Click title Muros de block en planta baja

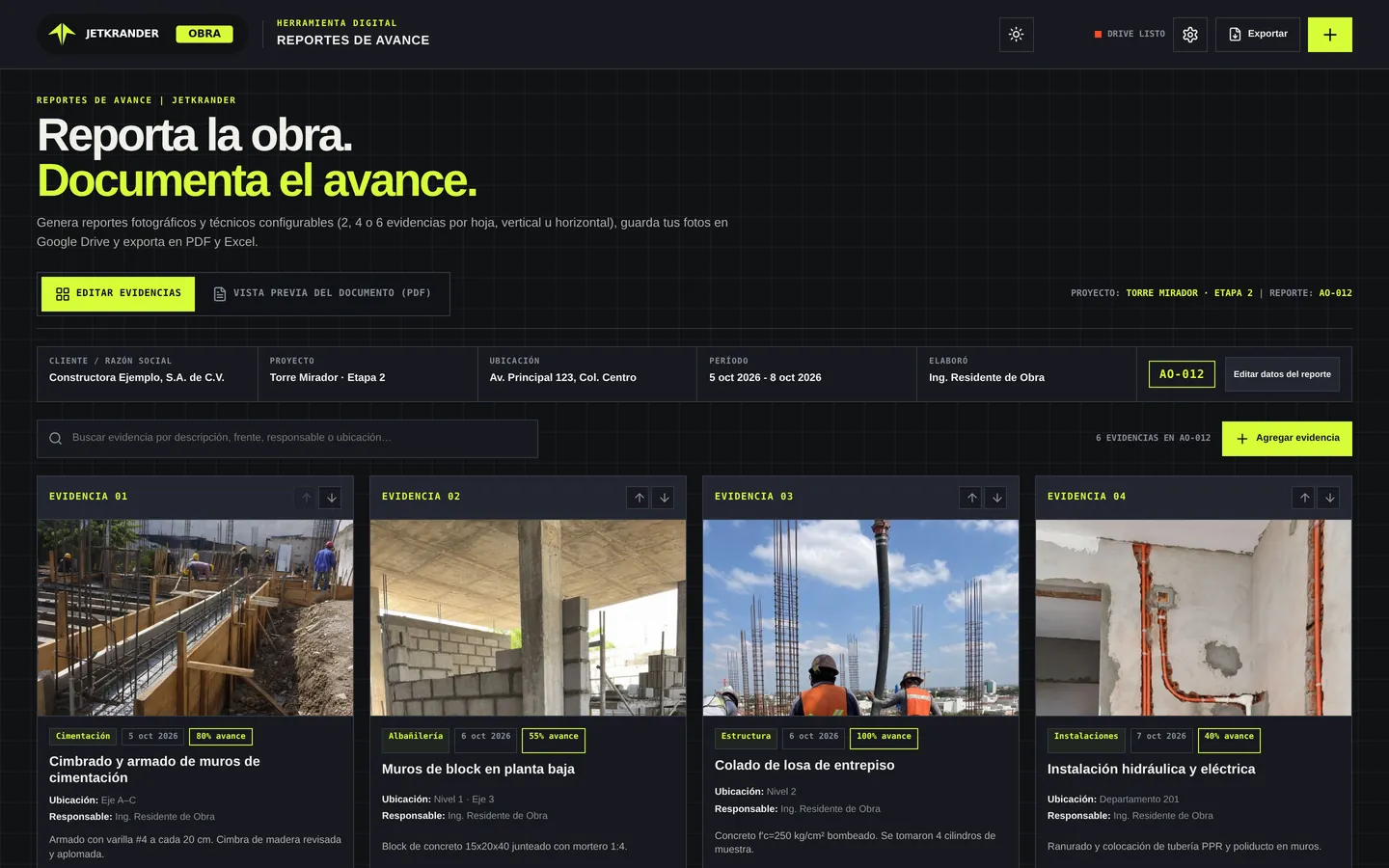pyautogui.click(x=478, y=770)
